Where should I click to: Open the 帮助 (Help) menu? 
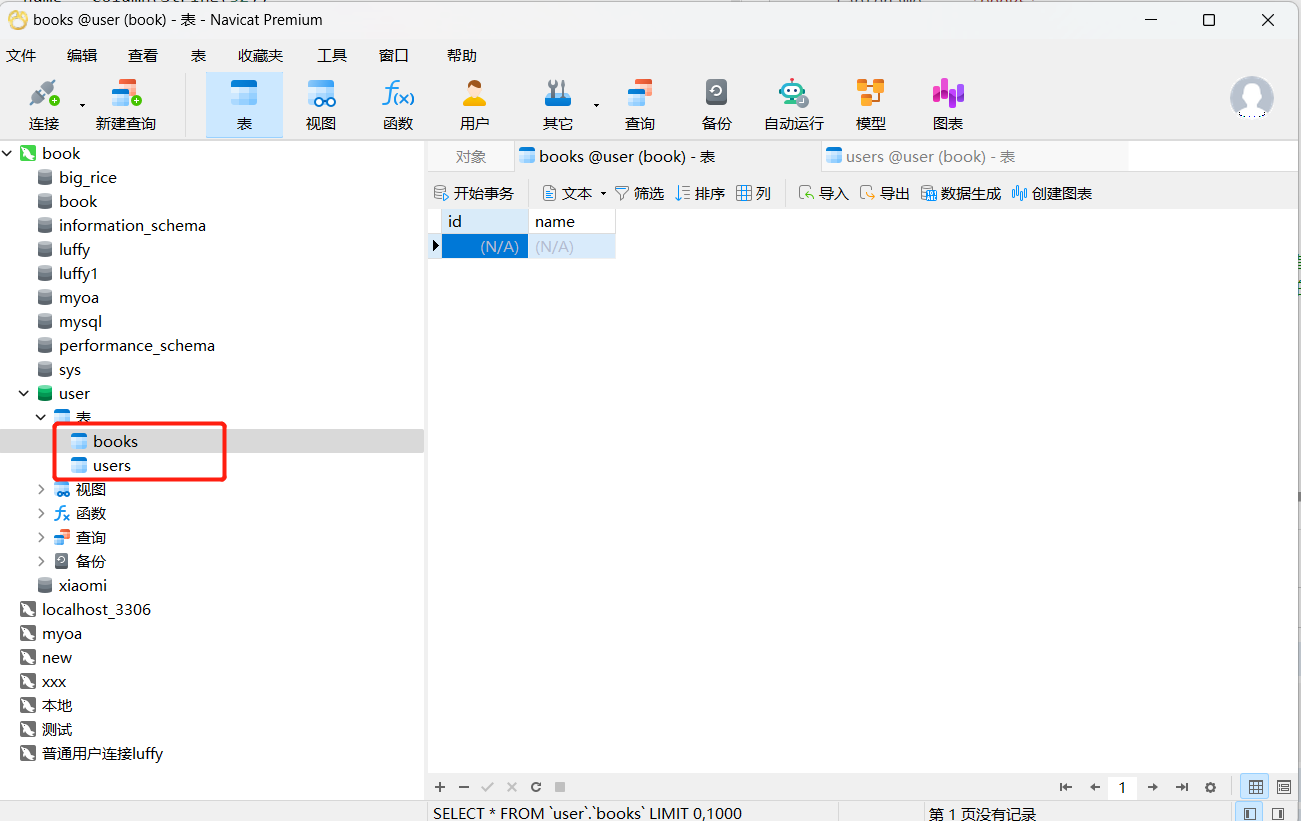click(x=462, y=56)
